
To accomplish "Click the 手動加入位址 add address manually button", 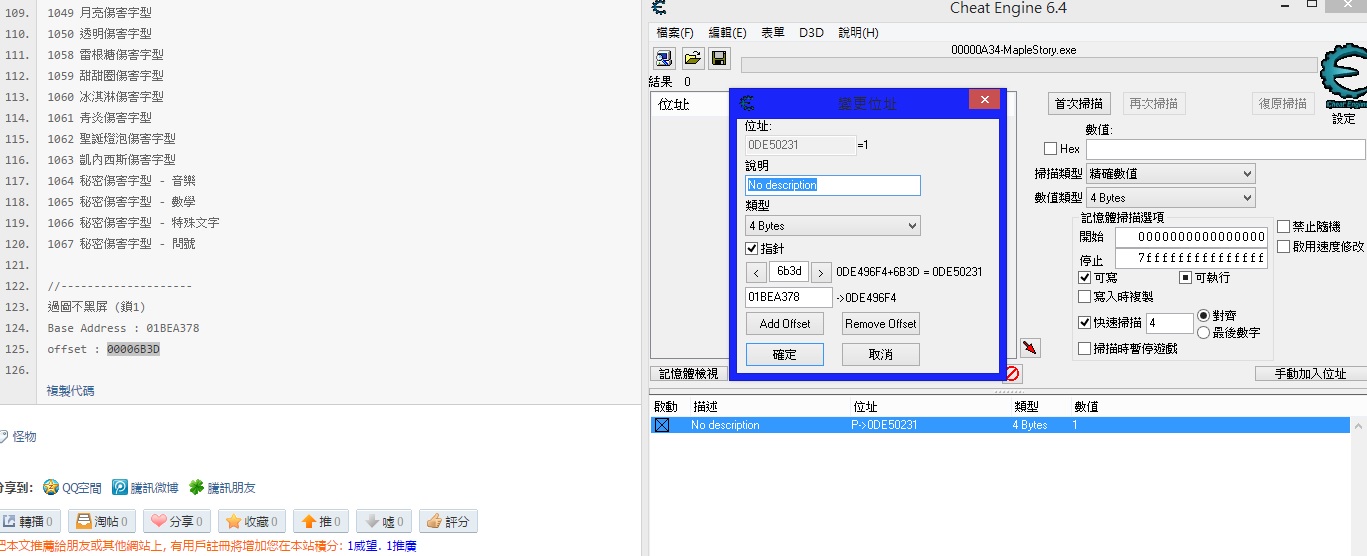I will (x=1310, y=373).
